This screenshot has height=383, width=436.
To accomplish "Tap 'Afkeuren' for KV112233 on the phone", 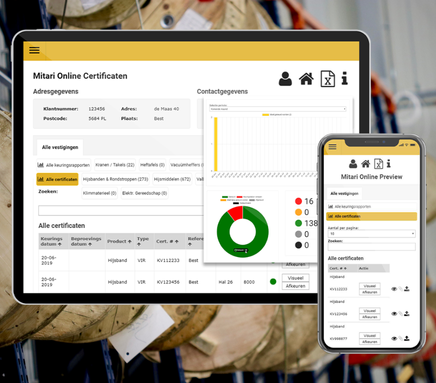I will point(370,292).
